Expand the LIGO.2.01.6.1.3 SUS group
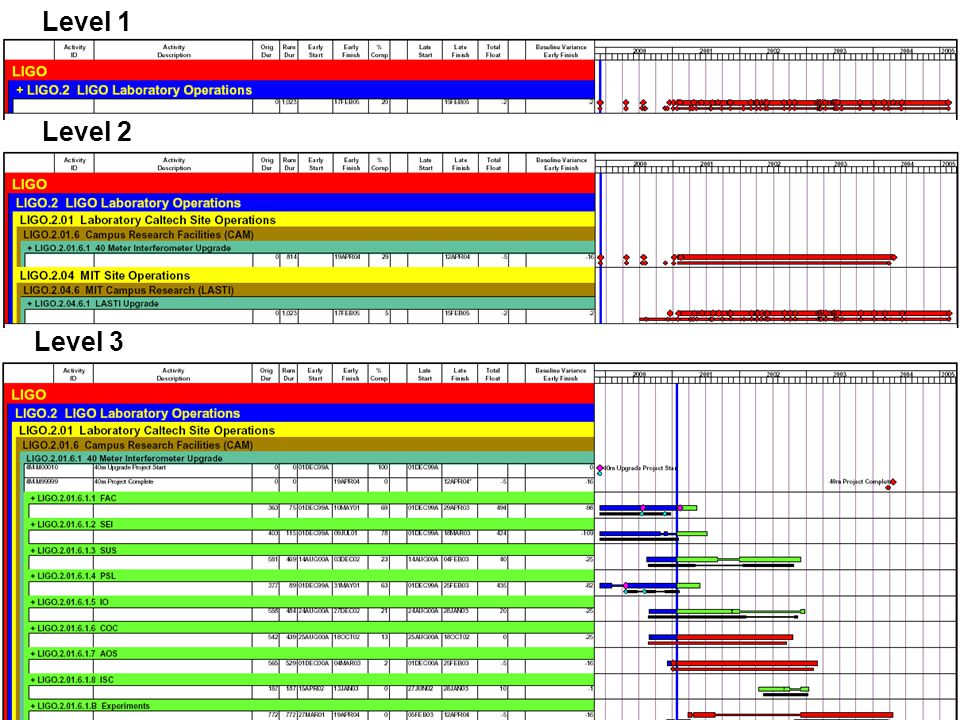Viewport: 960px width, 720px height. click(33, 550)
